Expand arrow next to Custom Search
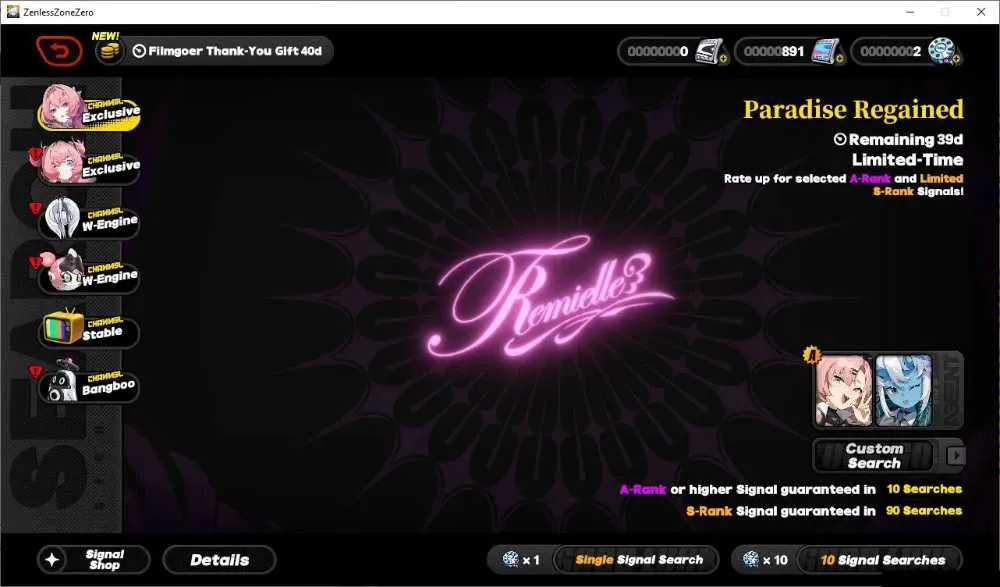This screenshot has width=1000, height=587. tap(955, 456)
